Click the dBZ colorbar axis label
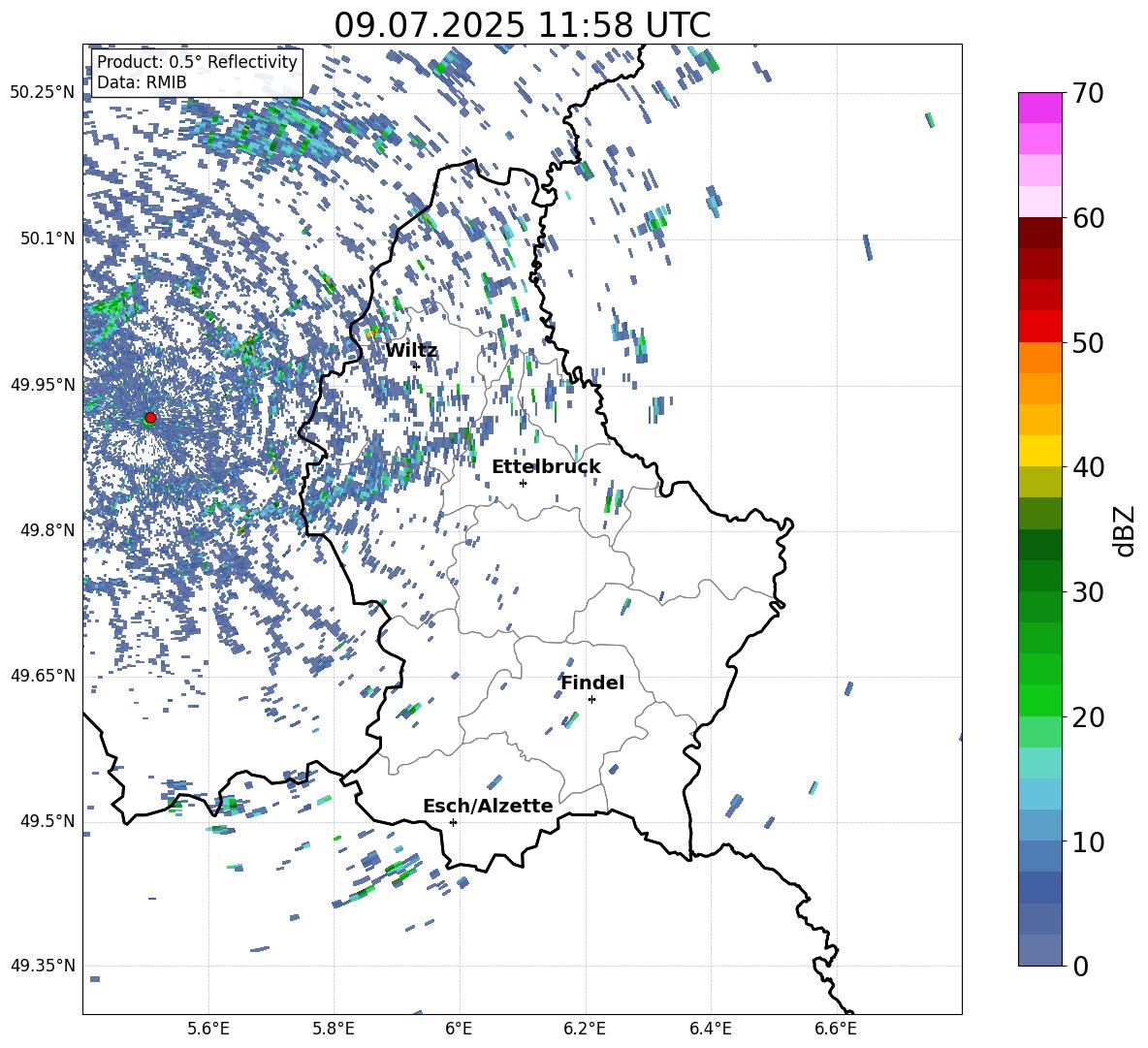1148x1048 pixels. 1126,531
